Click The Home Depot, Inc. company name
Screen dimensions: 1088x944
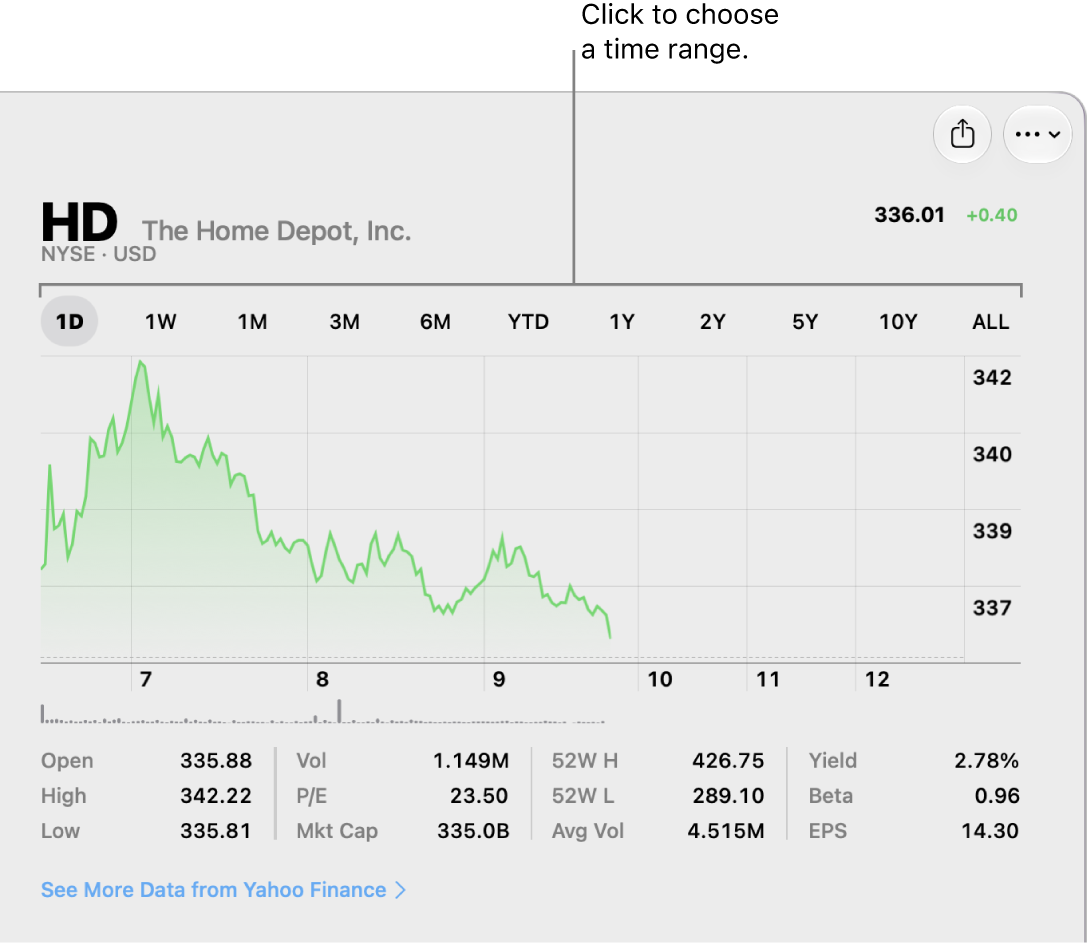276,231
